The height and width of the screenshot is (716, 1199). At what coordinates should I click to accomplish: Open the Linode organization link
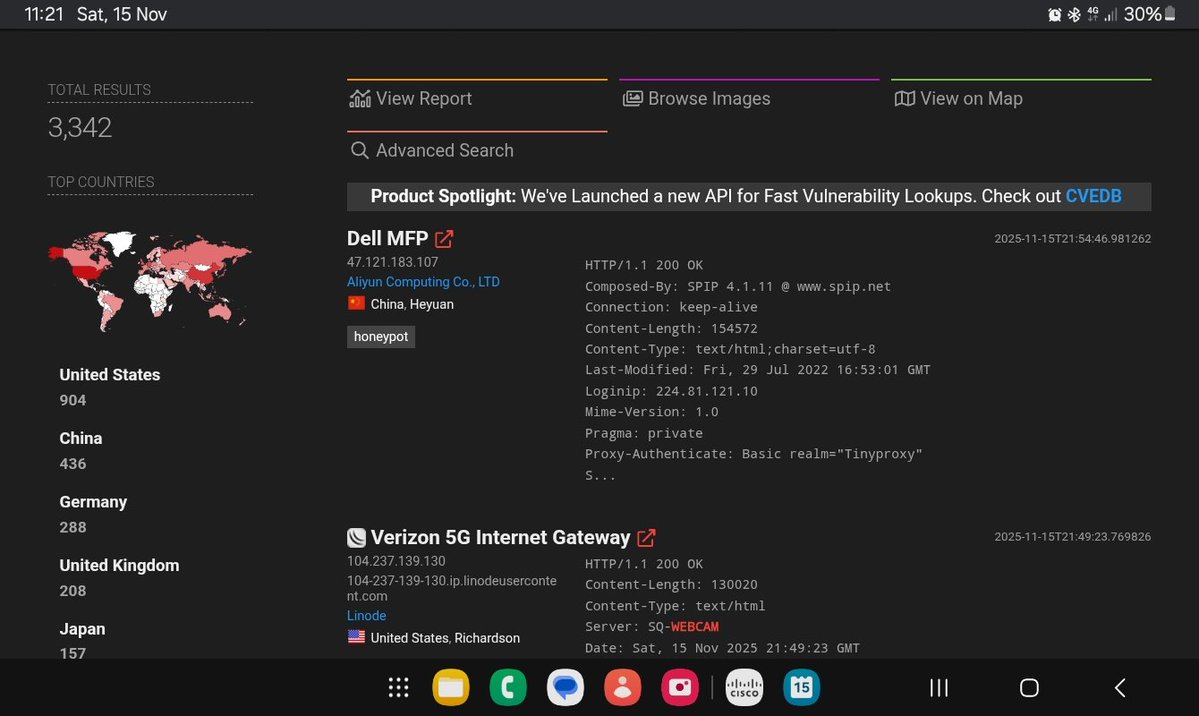[x=366, y=616]
